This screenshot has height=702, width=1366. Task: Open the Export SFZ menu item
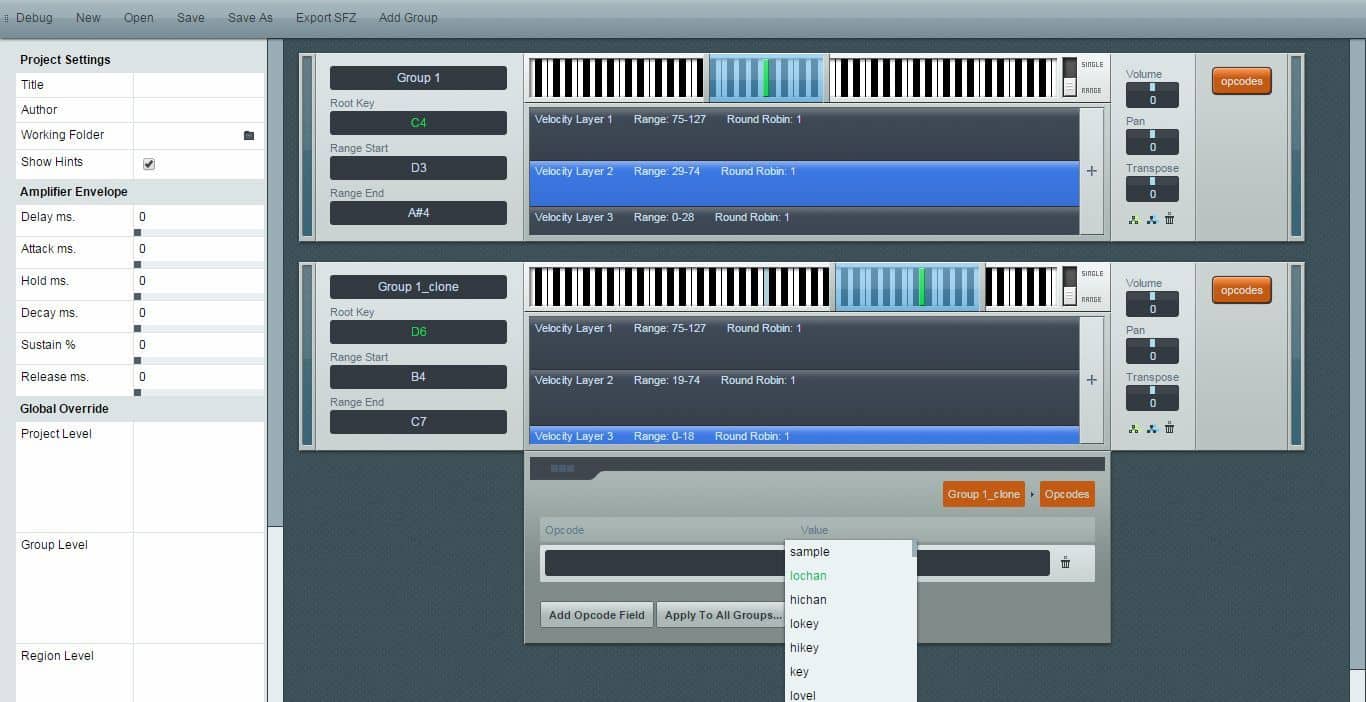[x=326, y=18]
